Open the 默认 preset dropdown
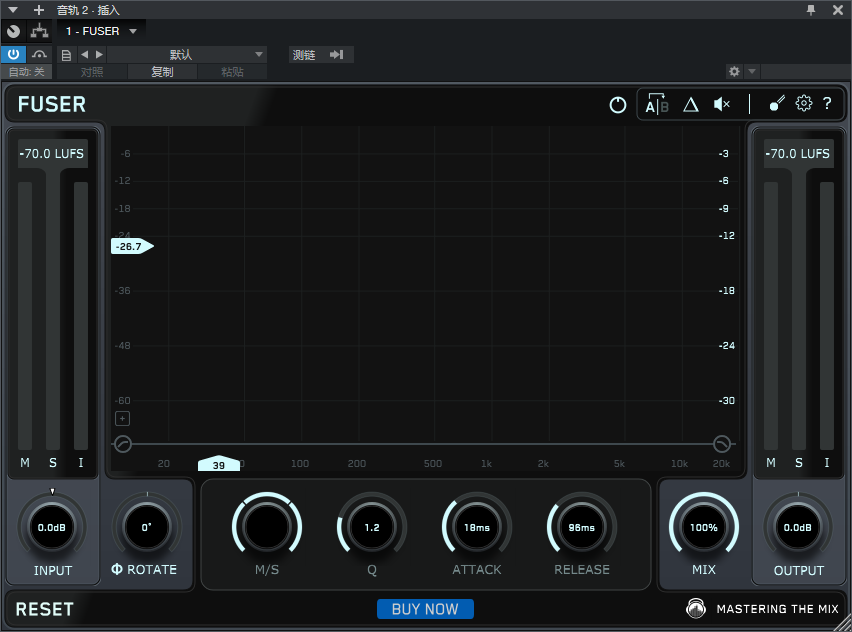Viewport: 852px width, 632px height. [187, 55]
